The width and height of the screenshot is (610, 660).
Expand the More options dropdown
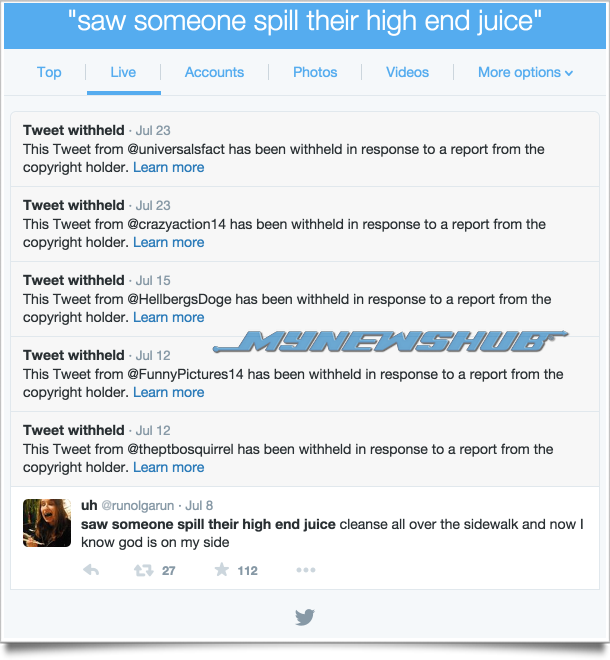(x=525, y=72)
